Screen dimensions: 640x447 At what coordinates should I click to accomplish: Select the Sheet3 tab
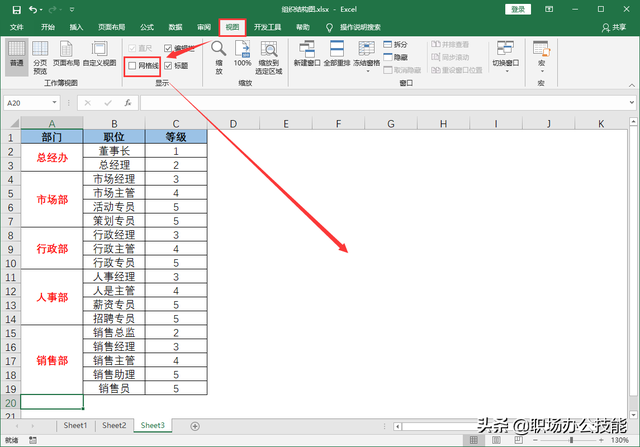(x=153, y=425)
